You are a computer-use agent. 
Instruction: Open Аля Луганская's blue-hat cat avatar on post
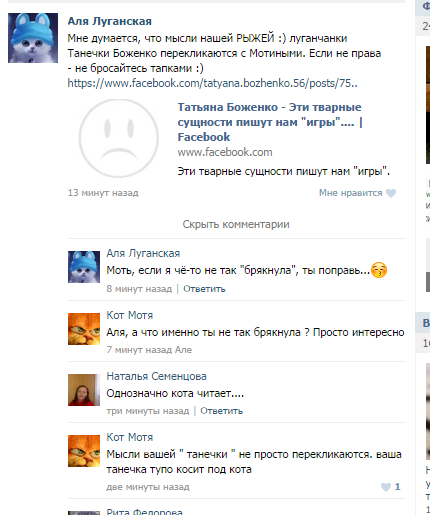[33, 38]
